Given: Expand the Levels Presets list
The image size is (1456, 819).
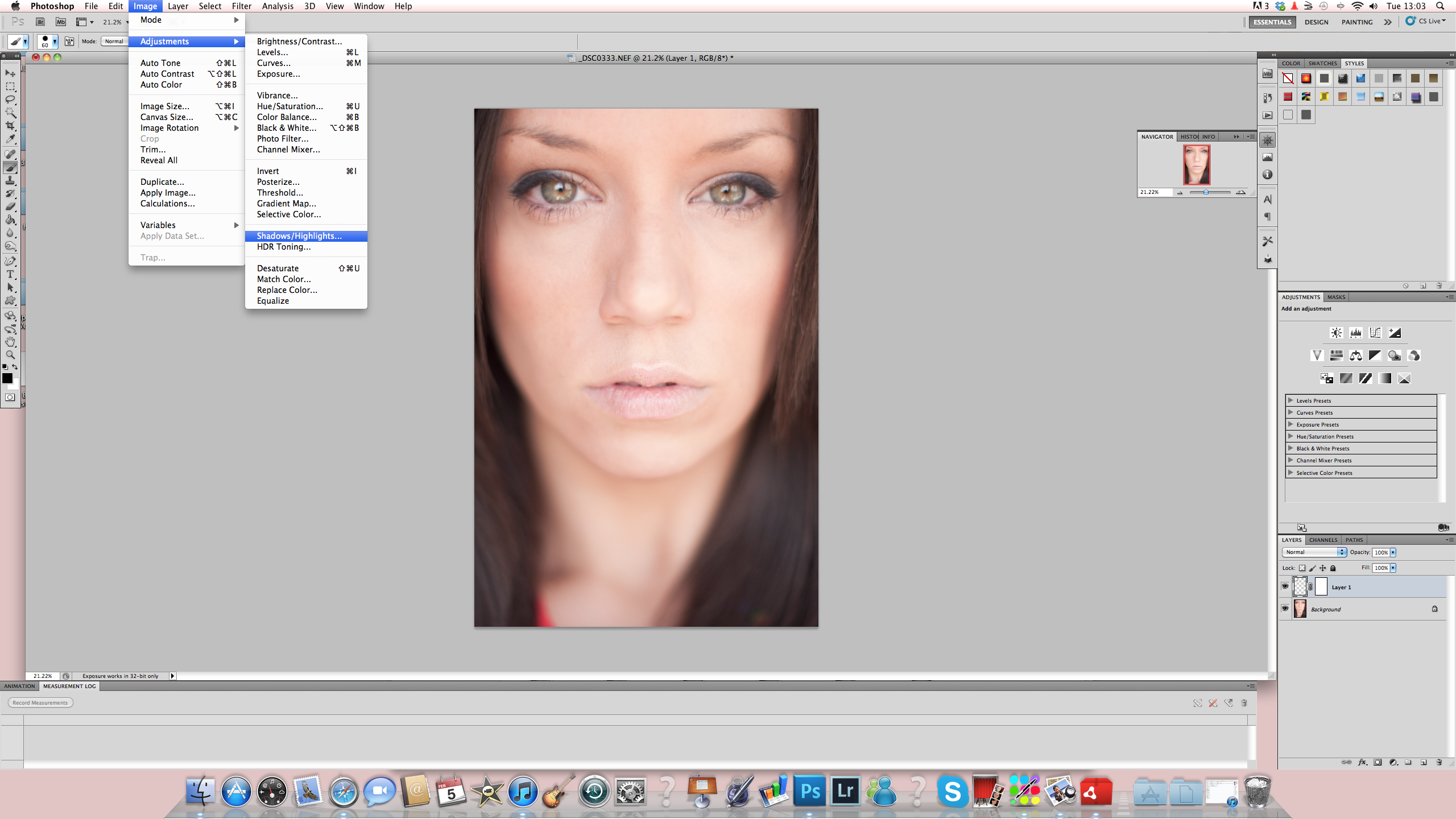Looking at the screenshot, I should (x=1290, y=400).
